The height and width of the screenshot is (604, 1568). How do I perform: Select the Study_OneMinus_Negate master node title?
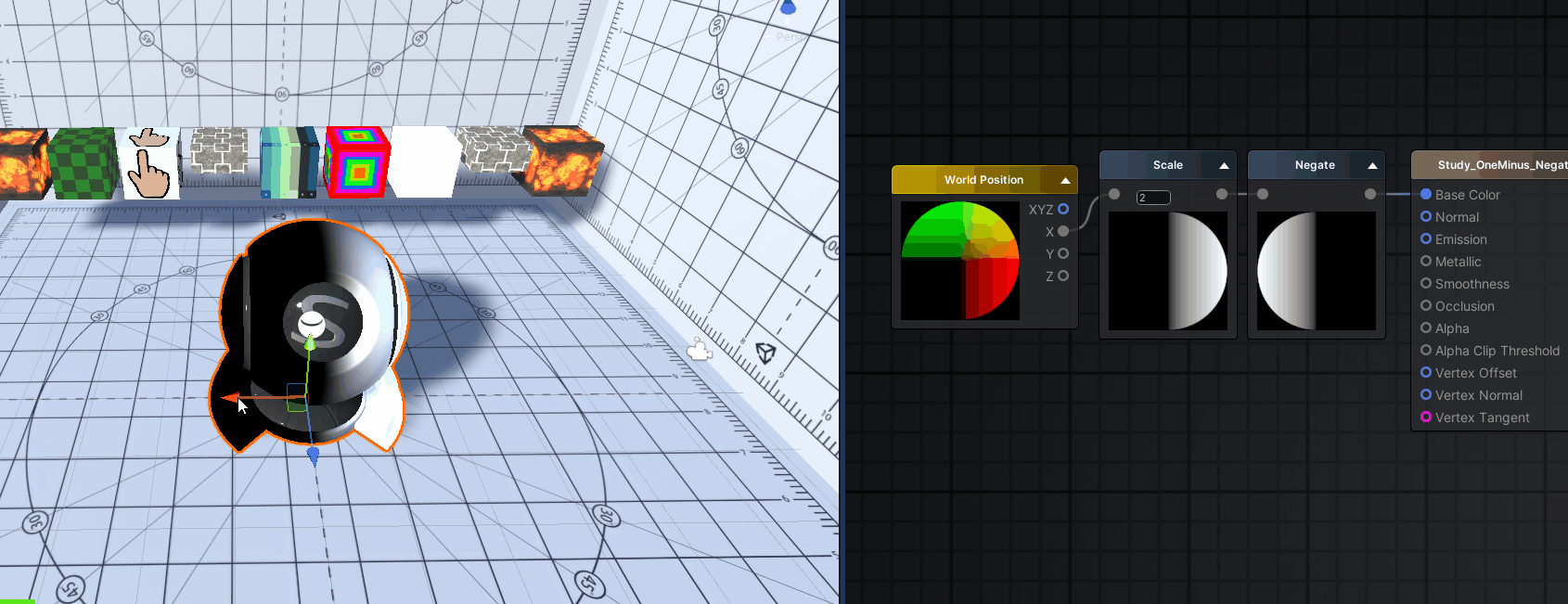(1502, 165)
